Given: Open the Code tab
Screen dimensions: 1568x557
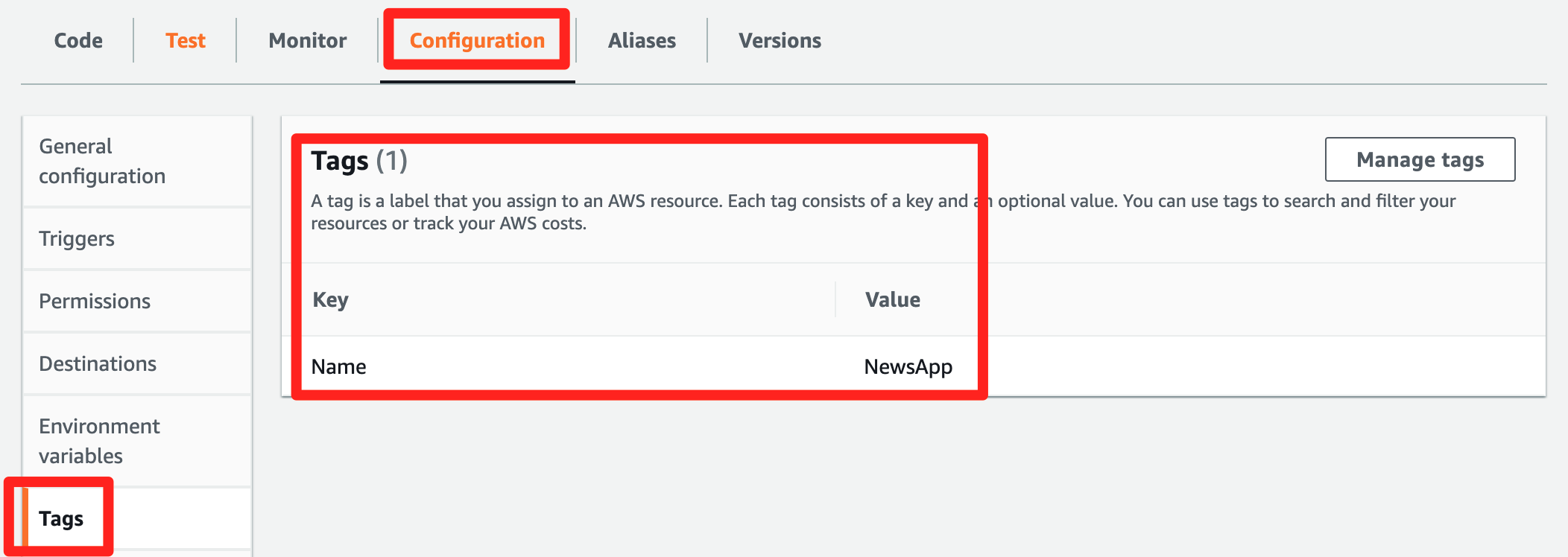Looking at the screenshot, I should click(x=78, y=40).
